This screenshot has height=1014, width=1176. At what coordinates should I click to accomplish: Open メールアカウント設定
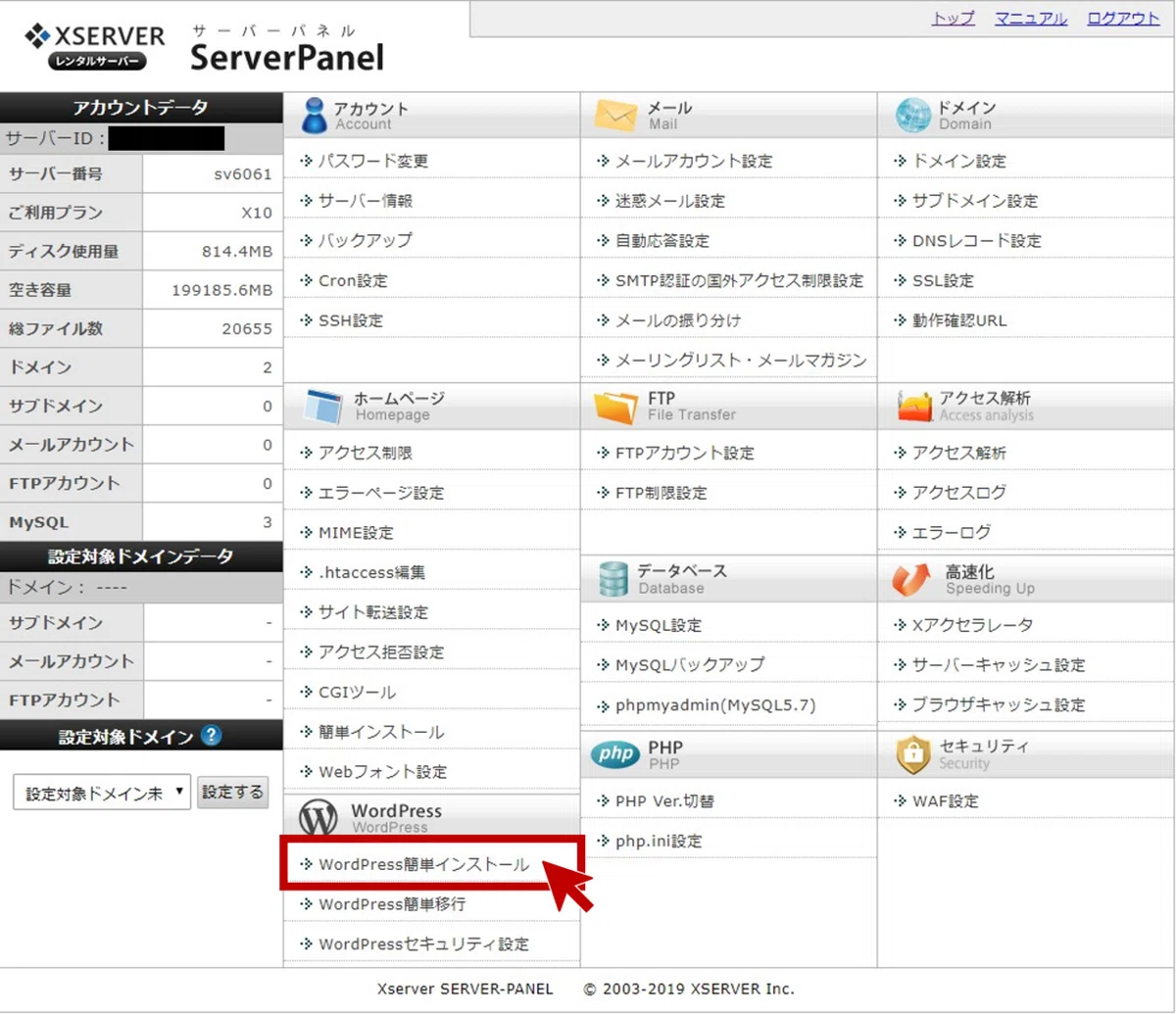(694, 161)
